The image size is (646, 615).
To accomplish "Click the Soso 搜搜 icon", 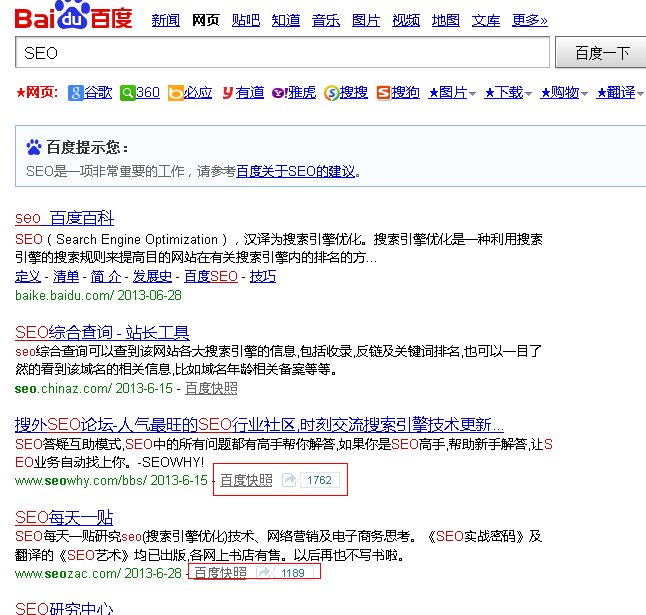I will 332,93.
